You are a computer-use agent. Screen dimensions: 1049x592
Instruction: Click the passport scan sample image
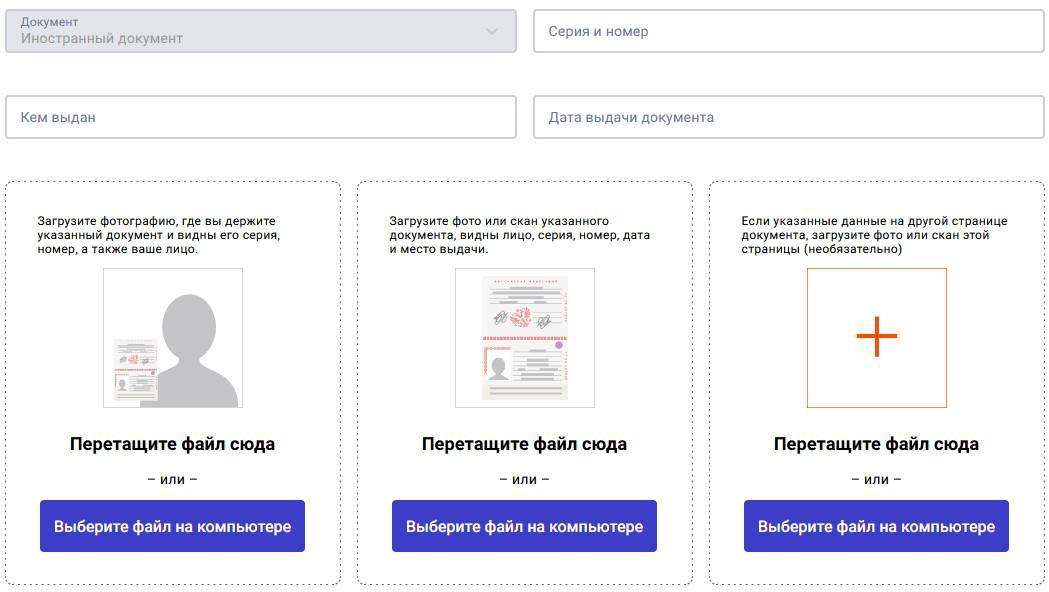pos(524,338)
